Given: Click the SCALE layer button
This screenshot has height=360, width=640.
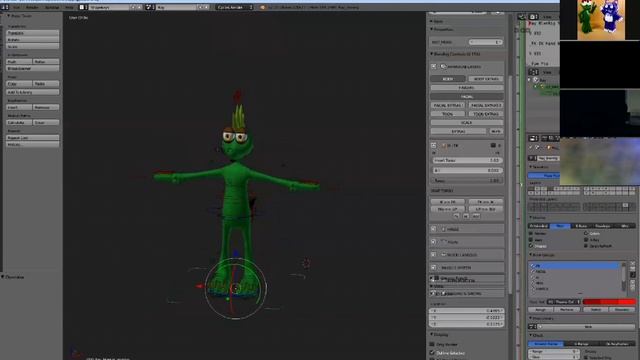Looking at the screenshot, I should click(x=467, y=122).
